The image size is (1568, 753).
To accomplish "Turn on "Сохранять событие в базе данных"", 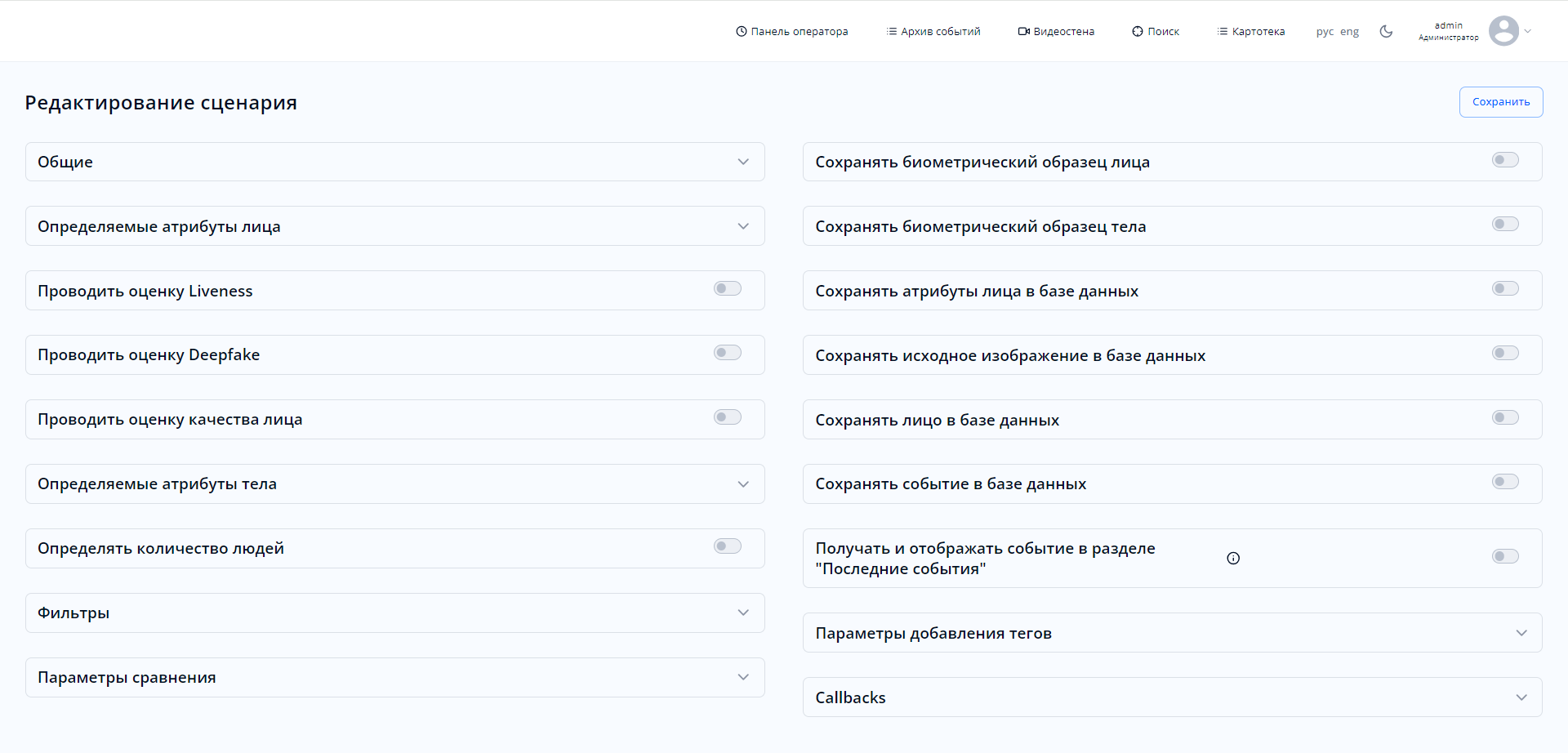I will click(x=1505, y=482).
